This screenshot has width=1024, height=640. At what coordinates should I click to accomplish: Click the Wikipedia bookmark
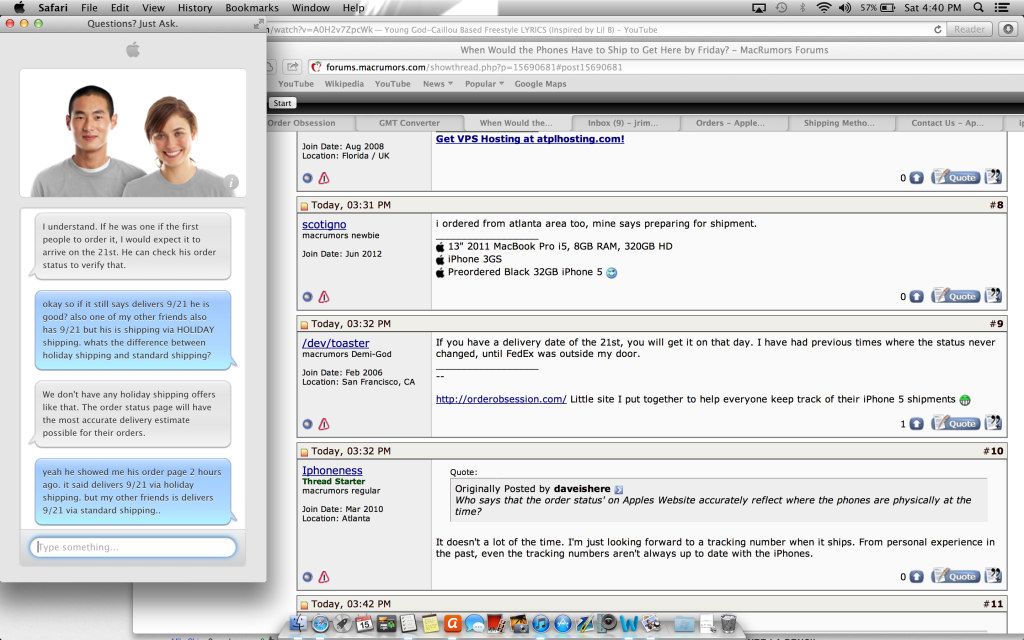tap(344, 84)
